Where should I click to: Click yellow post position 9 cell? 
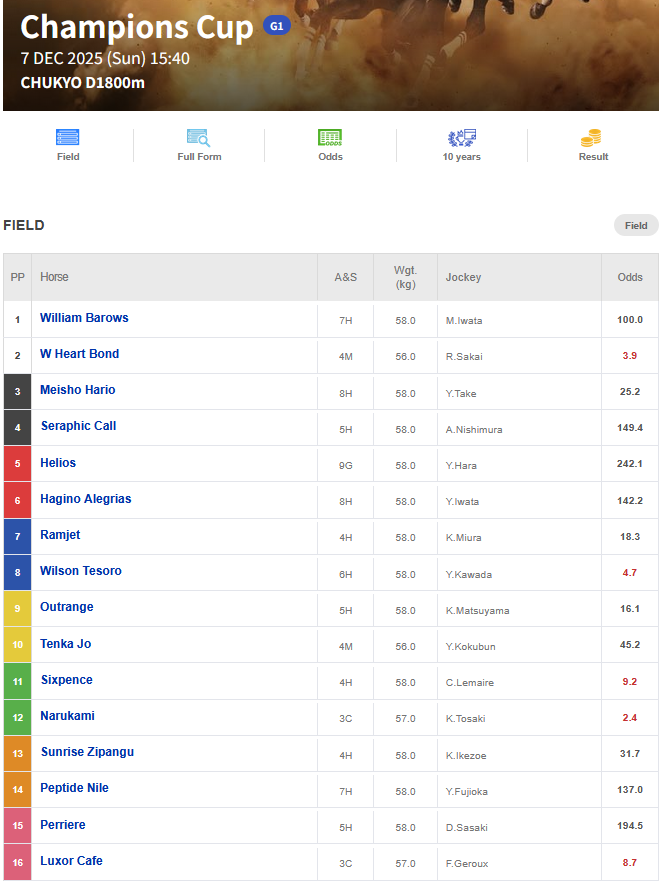pos(18,609)
